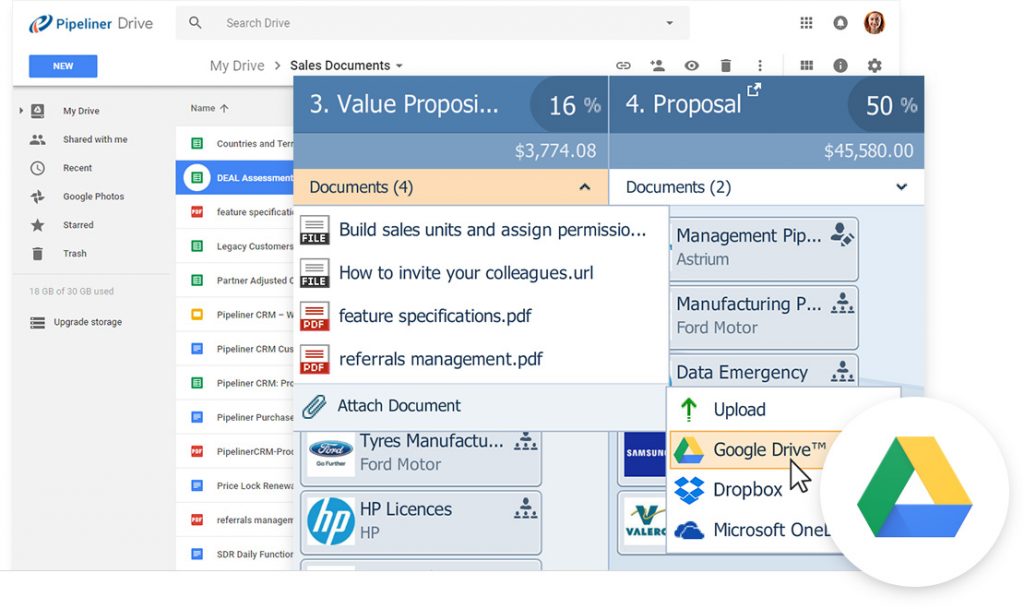
Task: Open the Data Emergency card
Action: point(763,371)
